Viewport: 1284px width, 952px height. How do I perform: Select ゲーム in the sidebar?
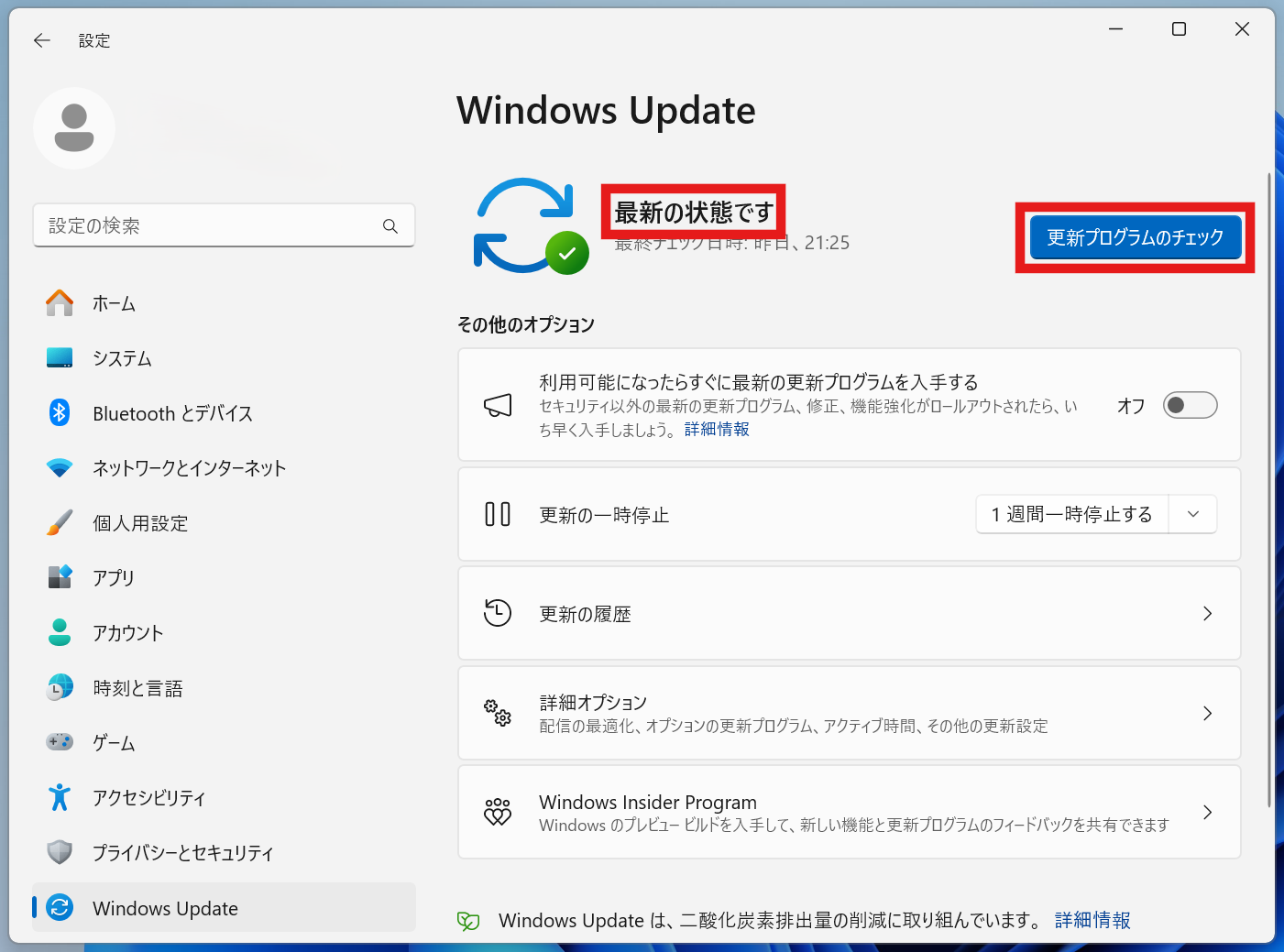click(224, 742)
